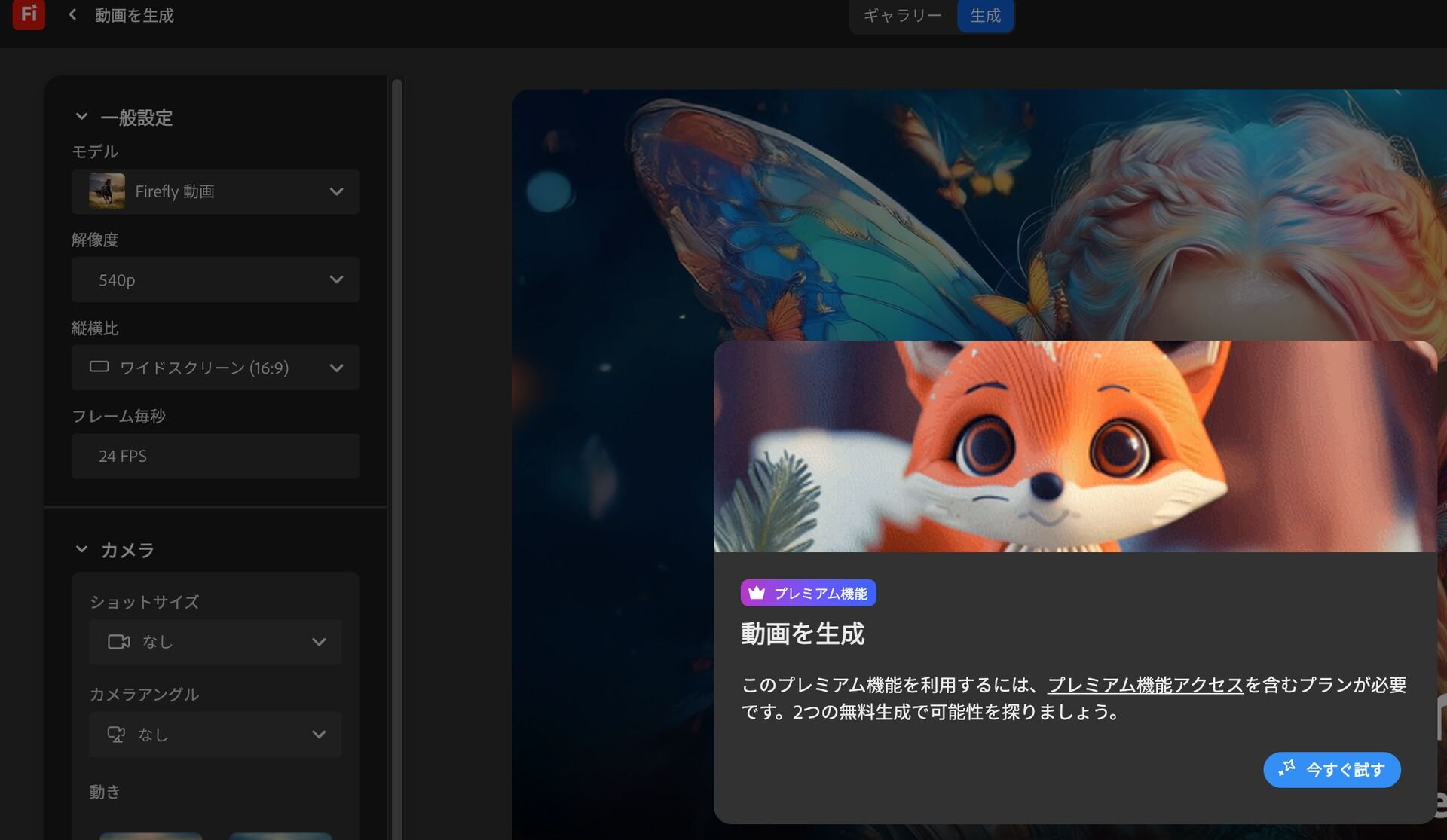Open the ショットサイズ dropdown
The height and width of the screenshot is (840, 1447).
point(216,642)
